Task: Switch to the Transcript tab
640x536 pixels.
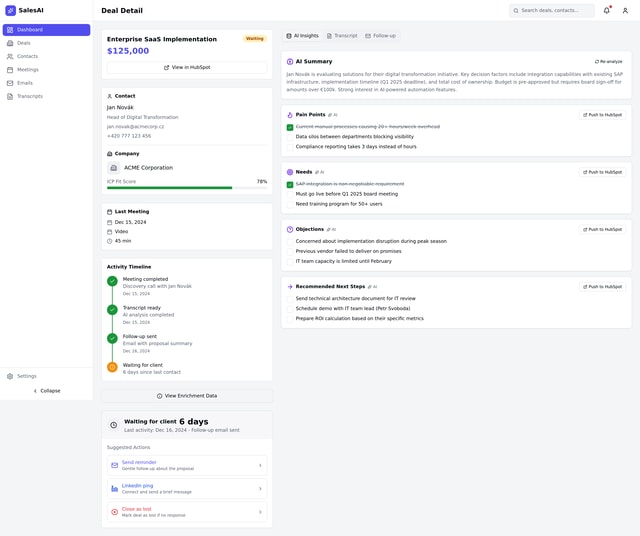Action: [342, 36]
